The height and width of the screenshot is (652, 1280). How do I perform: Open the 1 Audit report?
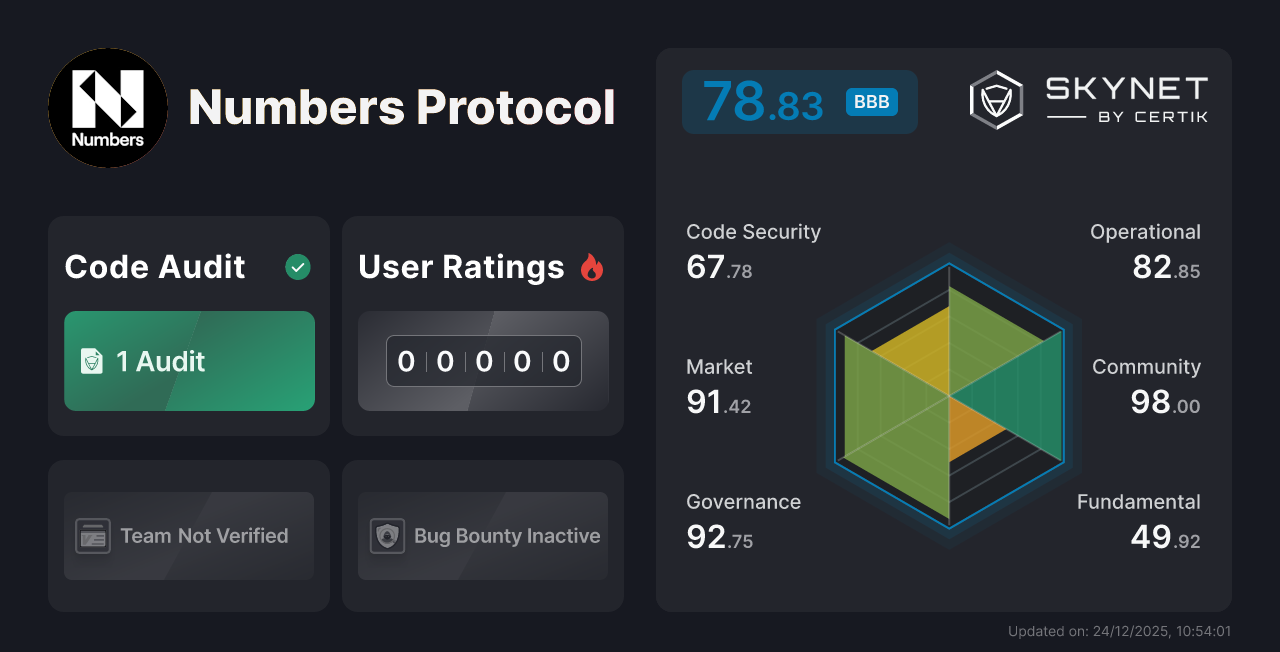pyautogui.click(x=189, y=362)
